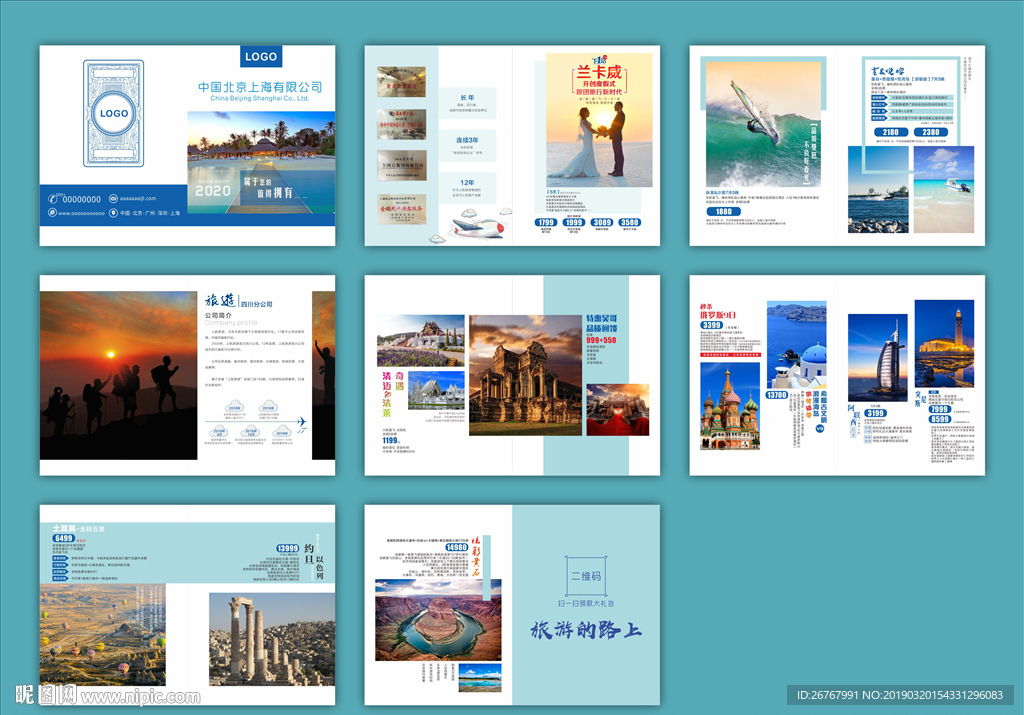Open the Angkor temple ruins photo
Screen dimensions: 1024x715
[525, 375]
